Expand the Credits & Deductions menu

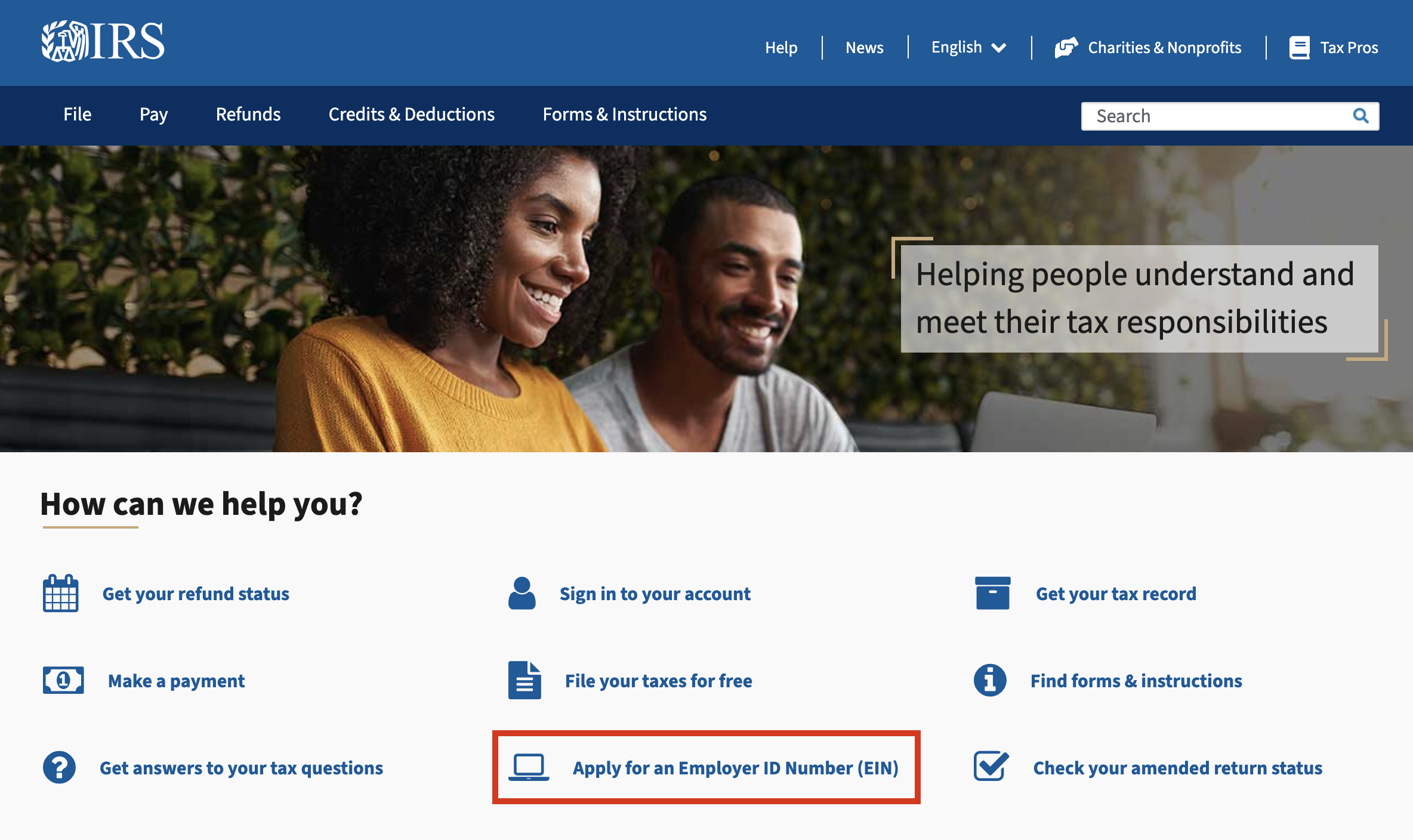click(x=411, y=114)
